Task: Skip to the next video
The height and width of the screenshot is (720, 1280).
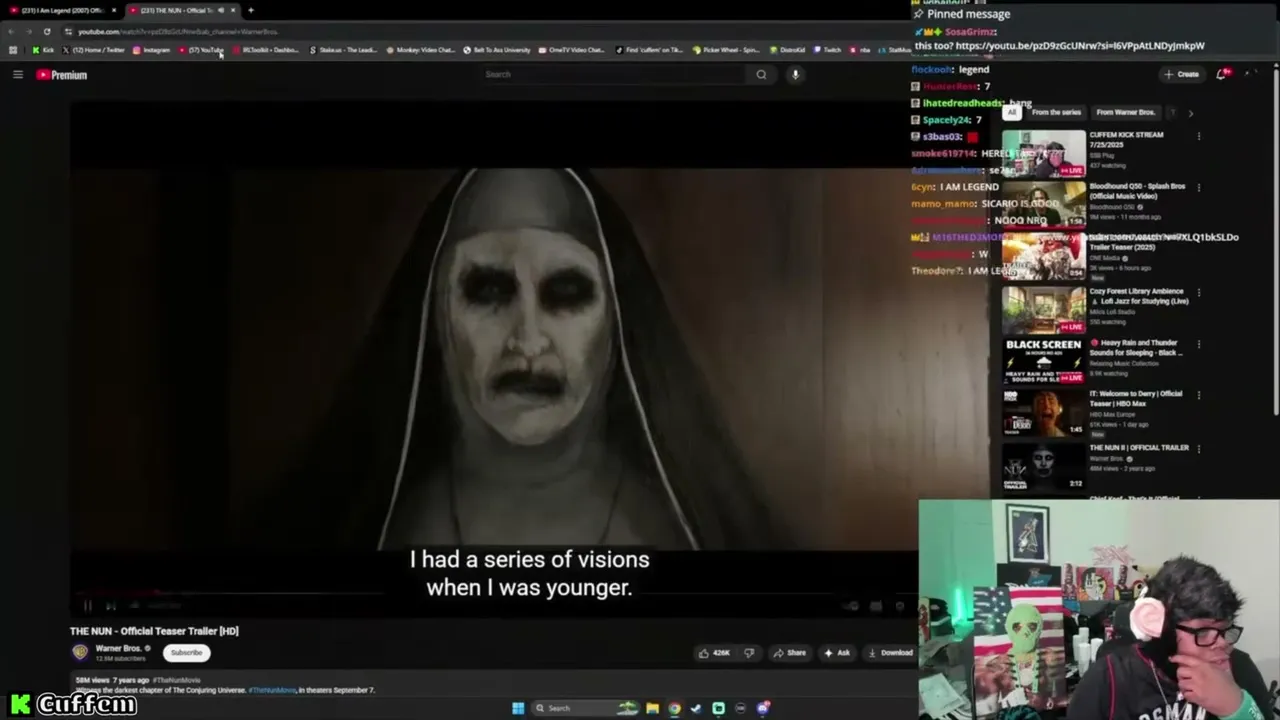Action: click(x=110, y=605)
